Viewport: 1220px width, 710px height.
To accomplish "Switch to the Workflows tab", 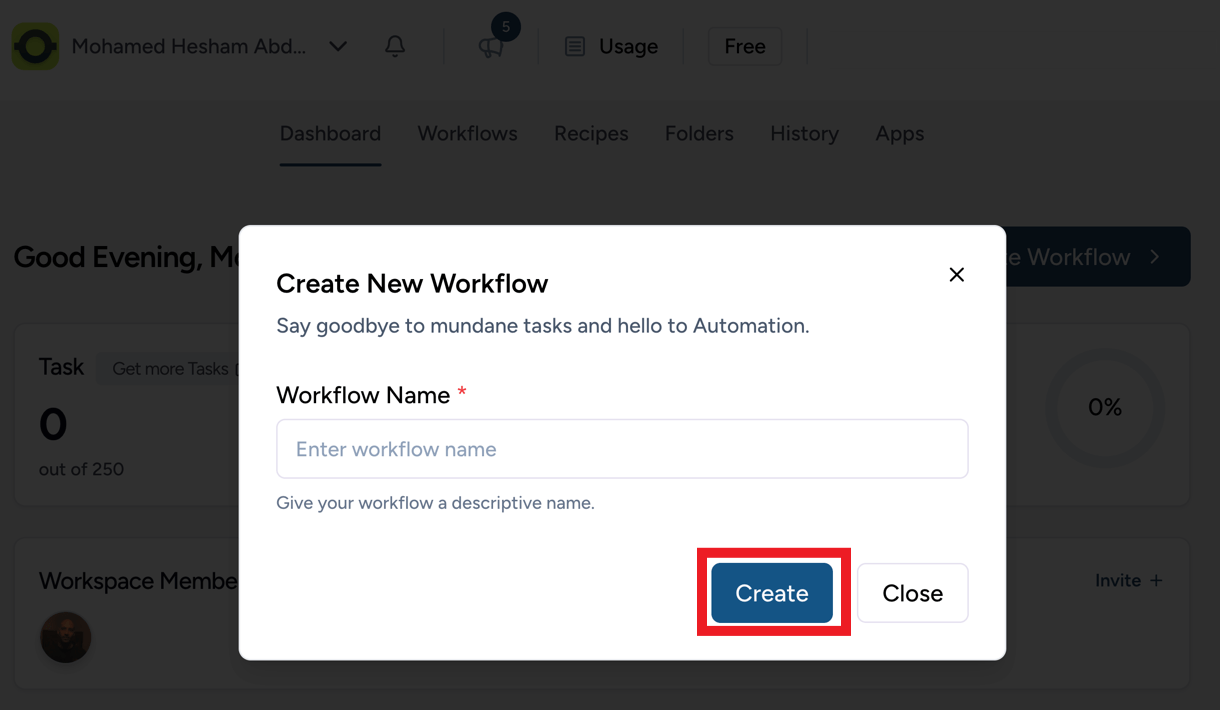I will (467, 133).
